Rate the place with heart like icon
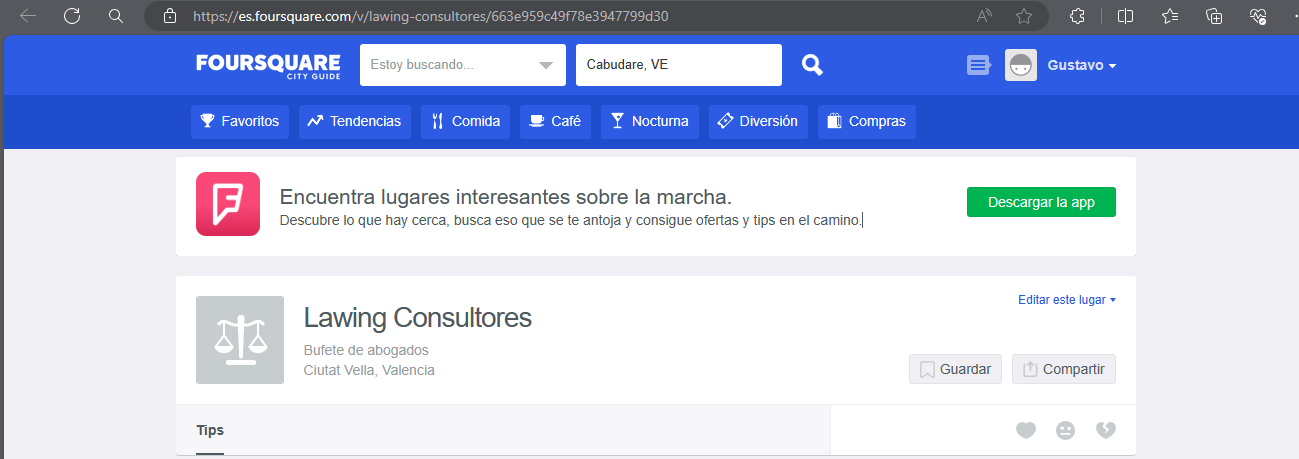 (1026, 430)
